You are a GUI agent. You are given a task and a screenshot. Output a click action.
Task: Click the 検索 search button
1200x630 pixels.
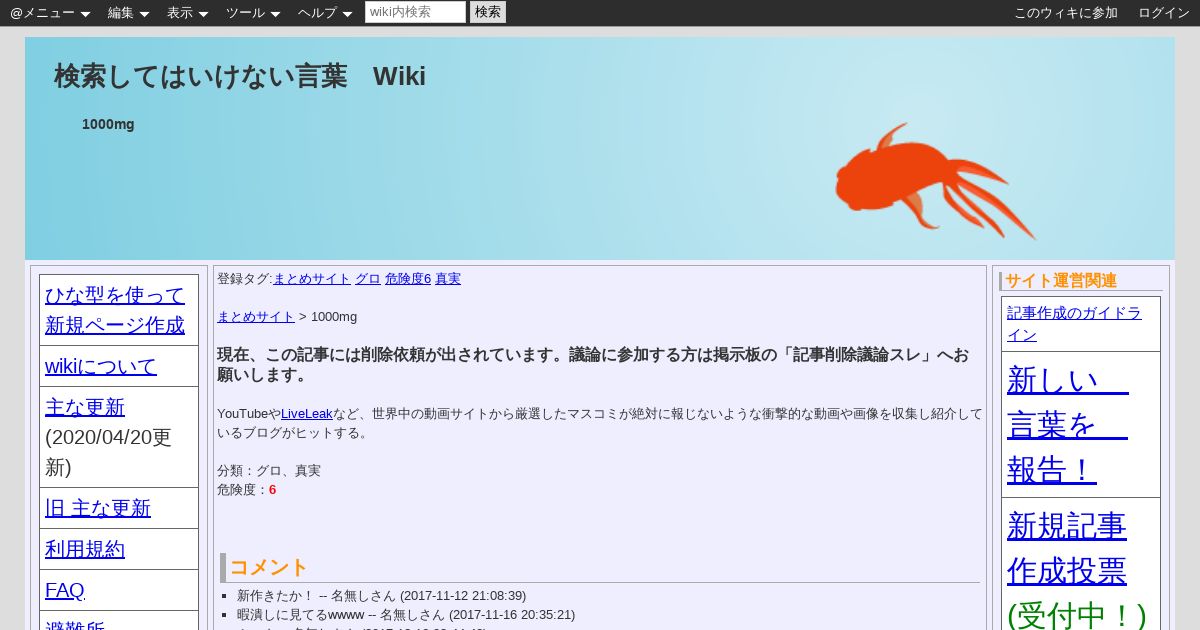pos(488,12)
